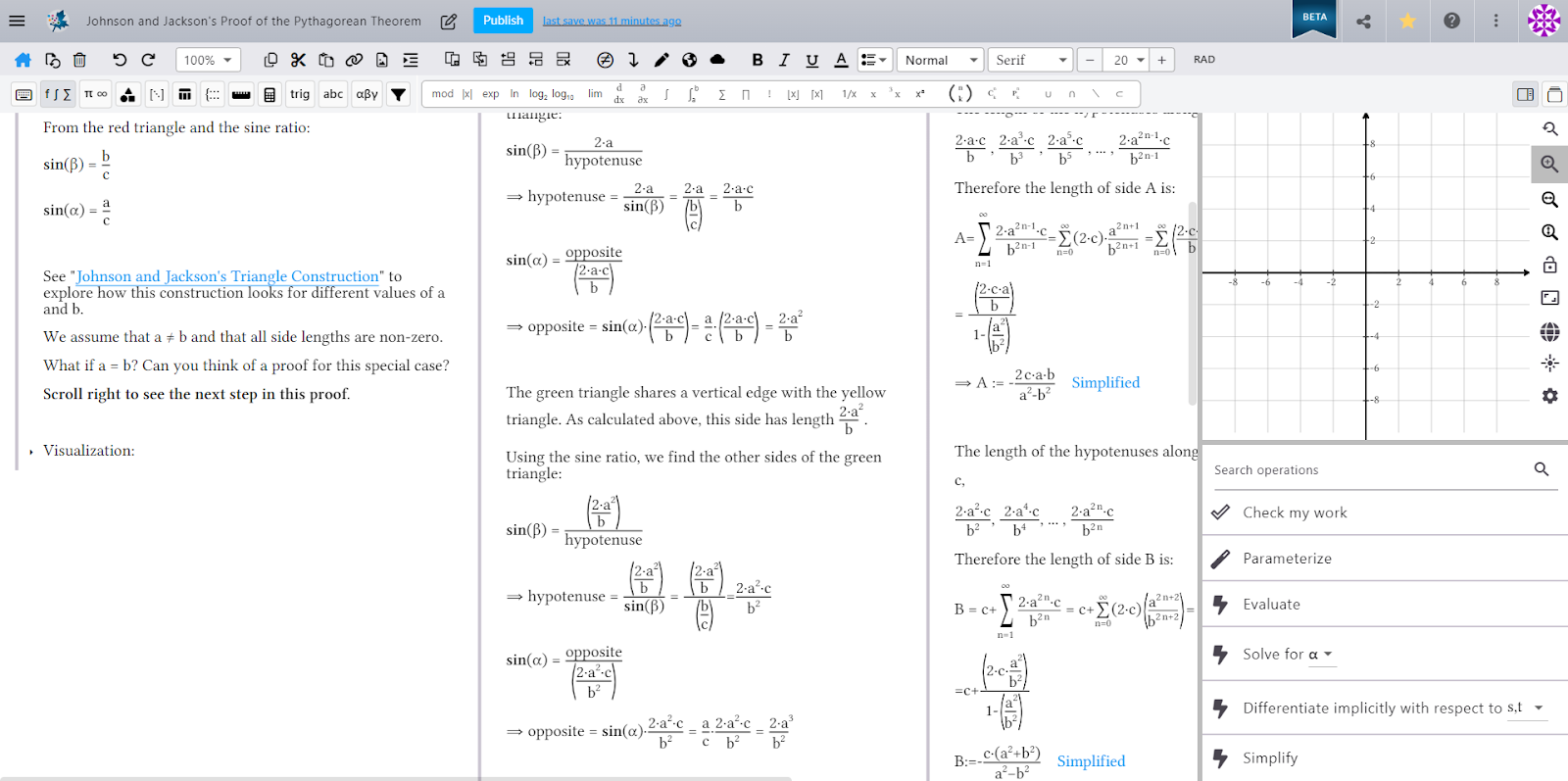Click the cloud icon in toolbar

717,60
